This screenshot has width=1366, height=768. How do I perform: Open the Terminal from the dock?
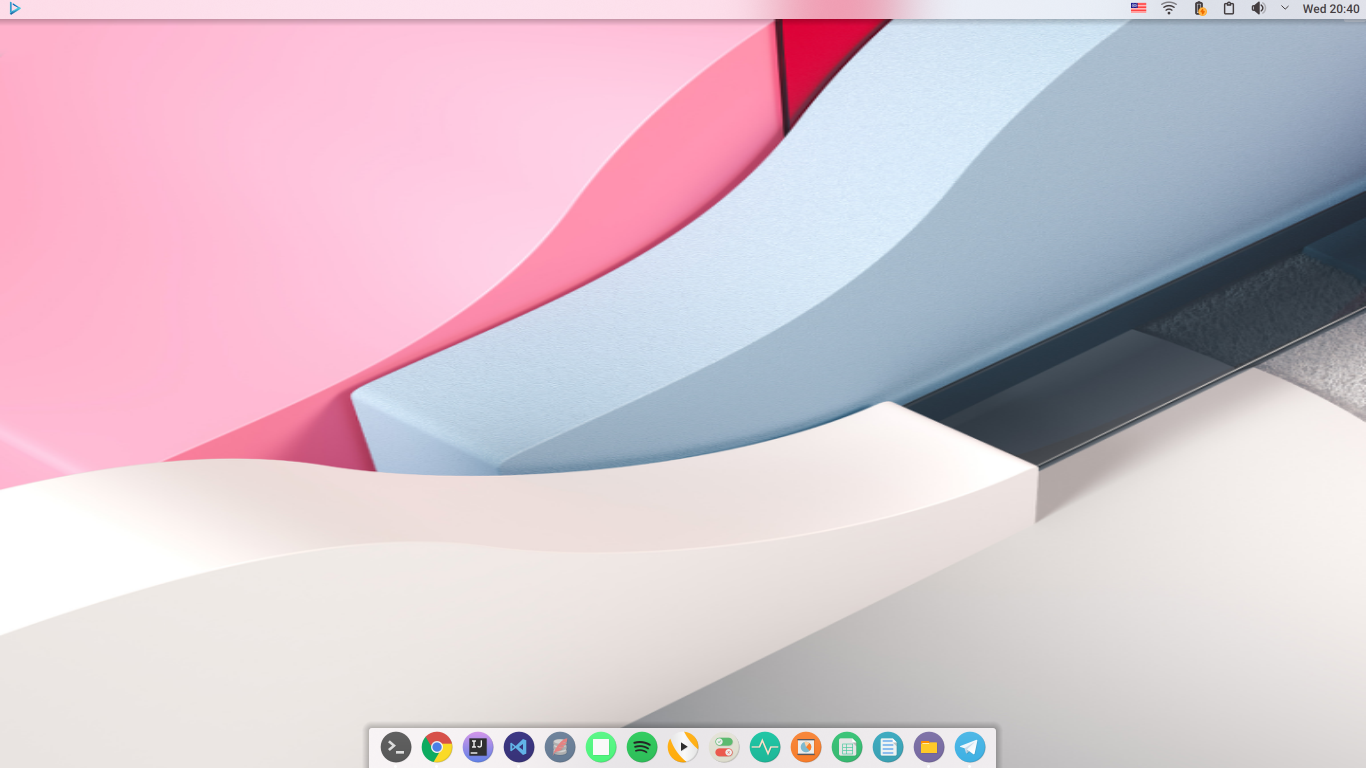pyautogui.click(x=396, y=747)
